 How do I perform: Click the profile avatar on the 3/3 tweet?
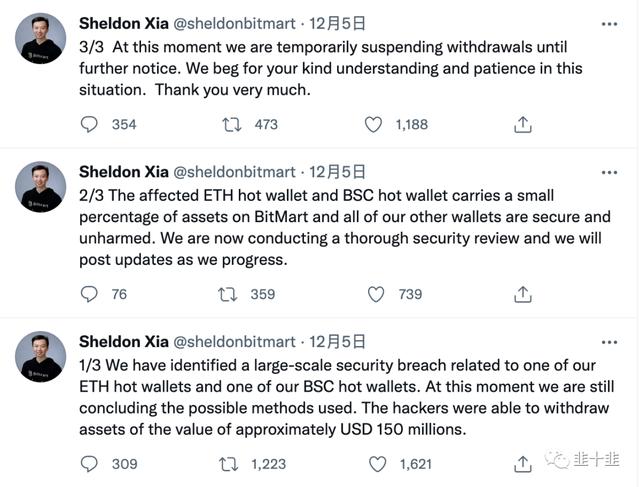click(x=40, y=38)
